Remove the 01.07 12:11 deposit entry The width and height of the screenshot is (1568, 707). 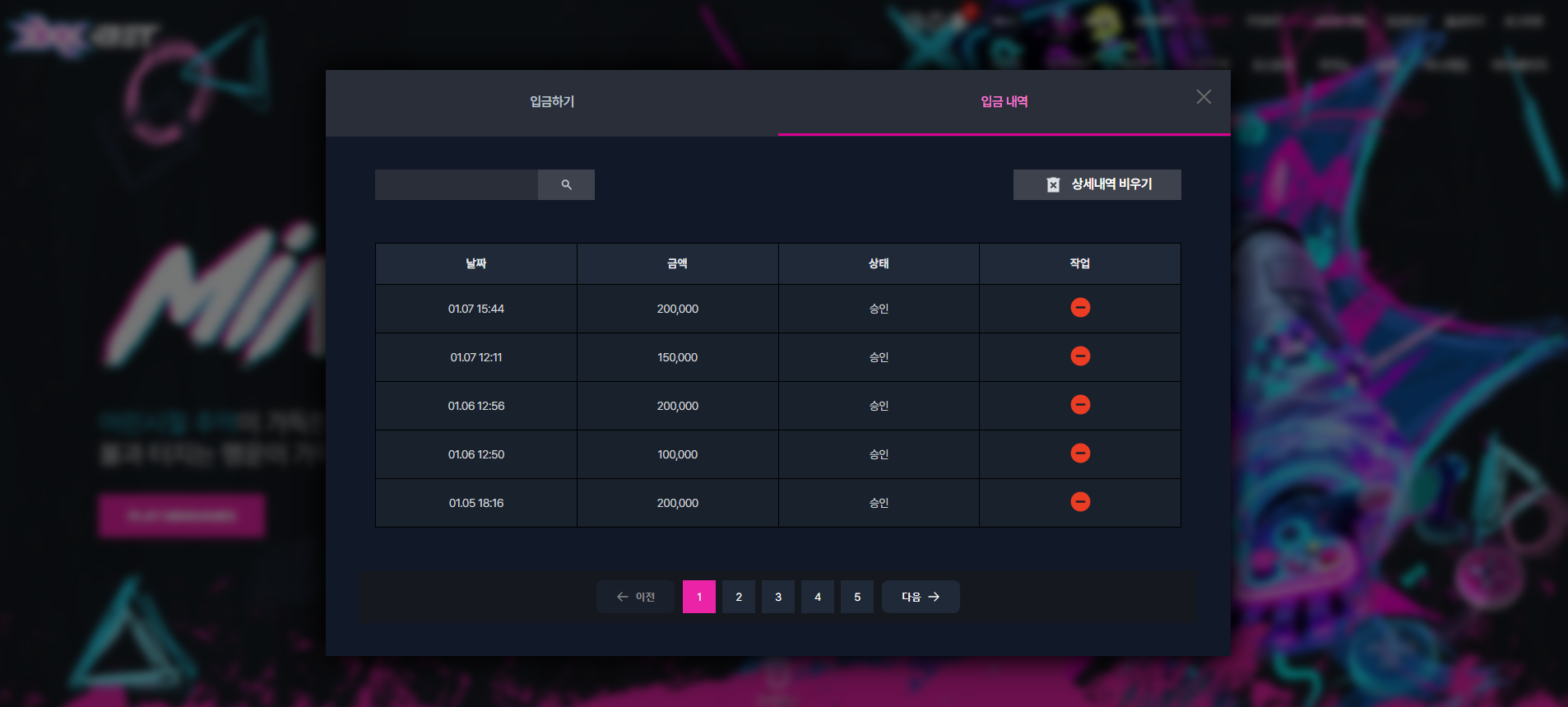coord(1080,356)
